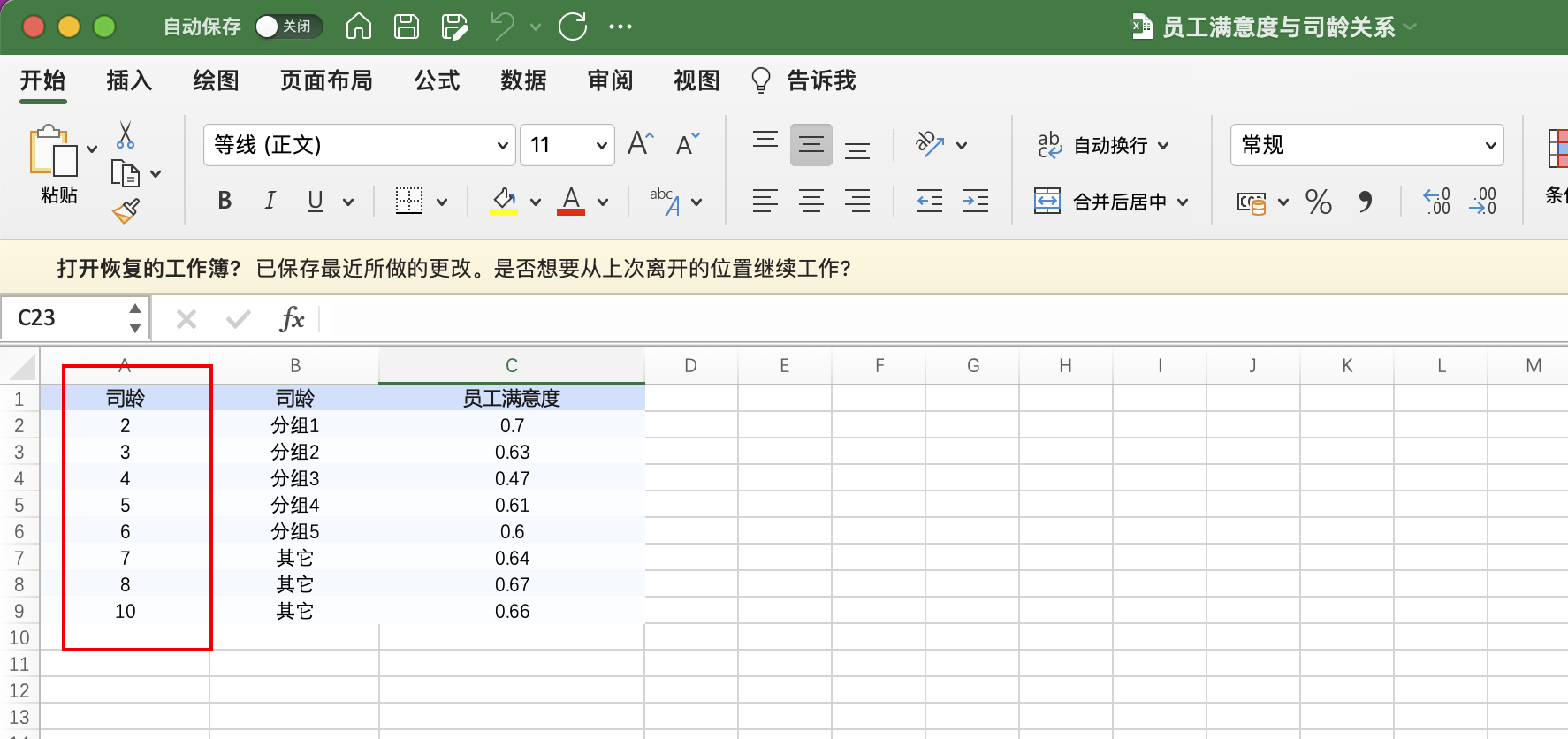The height and width of the screenshot is (739, 1568).
Task: Toggle Bold formatting
Action: pos(225,201)
